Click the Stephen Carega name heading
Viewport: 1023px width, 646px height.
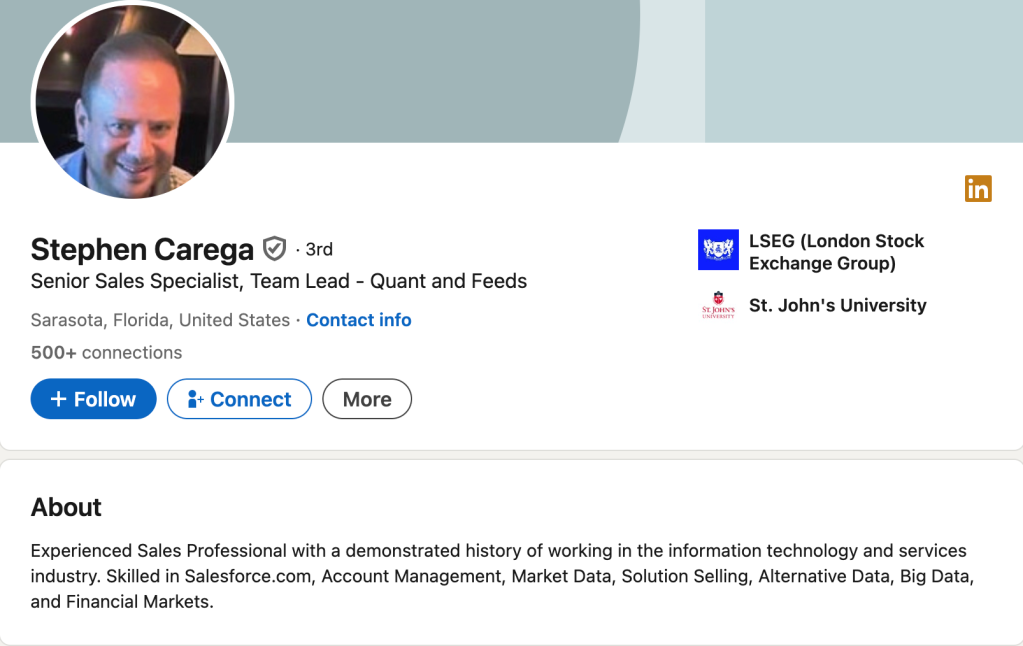click(142, 249)
